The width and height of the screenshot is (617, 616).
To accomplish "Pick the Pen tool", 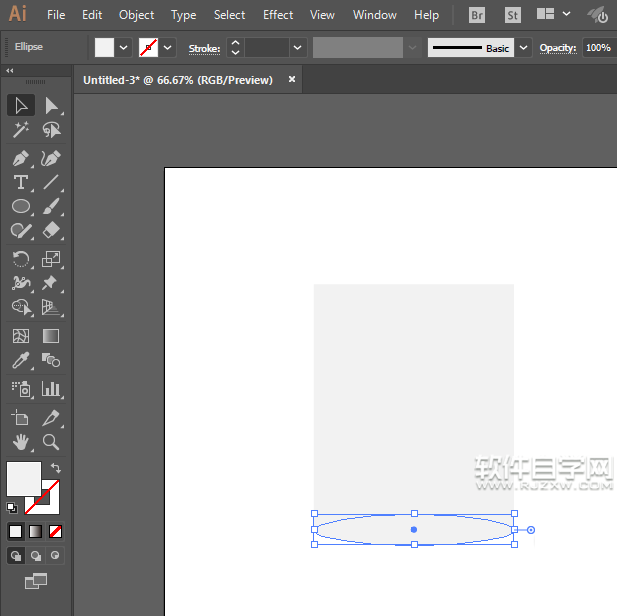I will tap(20, 158).
